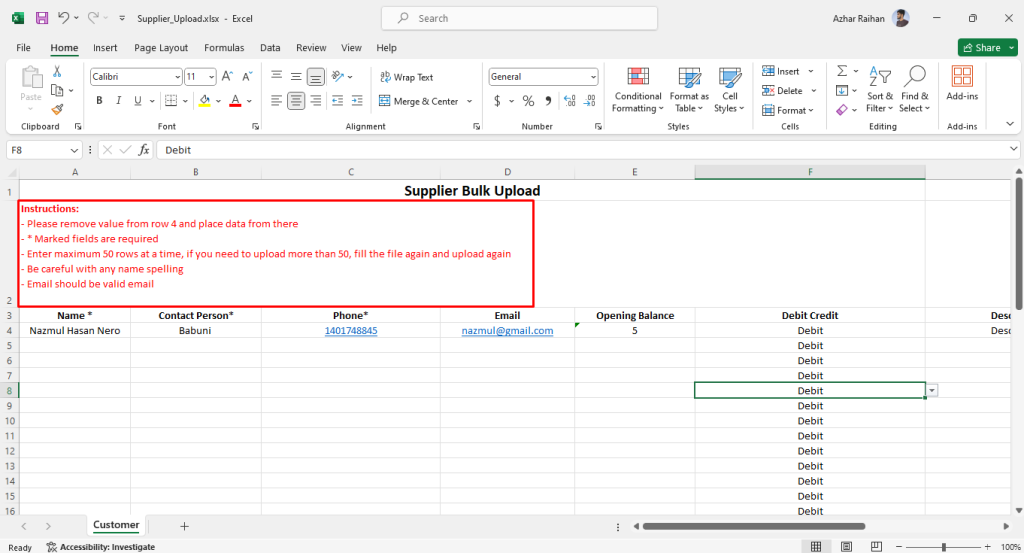Click nazmul@gmail.com email link
Image resolution: width=1024 pixels, height=553 pixels.
507,330
